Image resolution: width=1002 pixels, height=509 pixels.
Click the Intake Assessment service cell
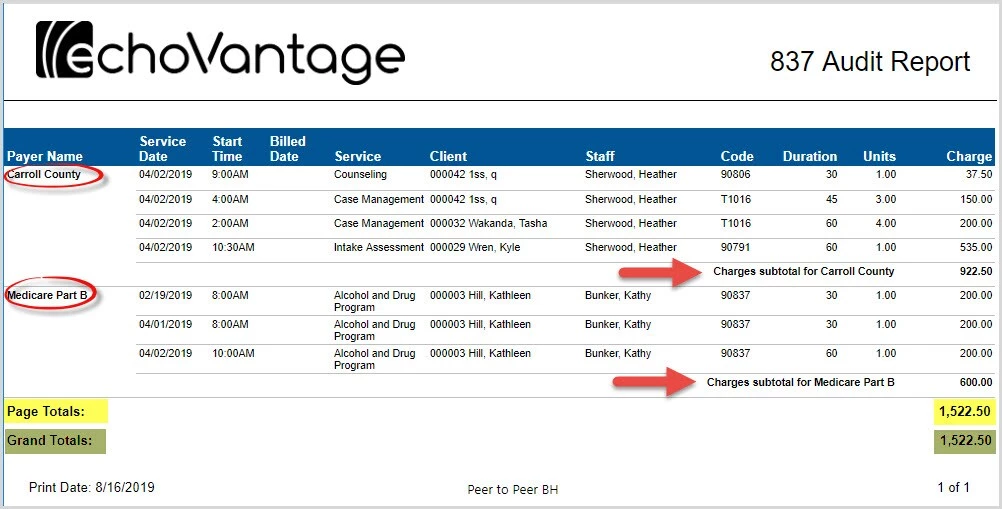(x=378, y=247)
